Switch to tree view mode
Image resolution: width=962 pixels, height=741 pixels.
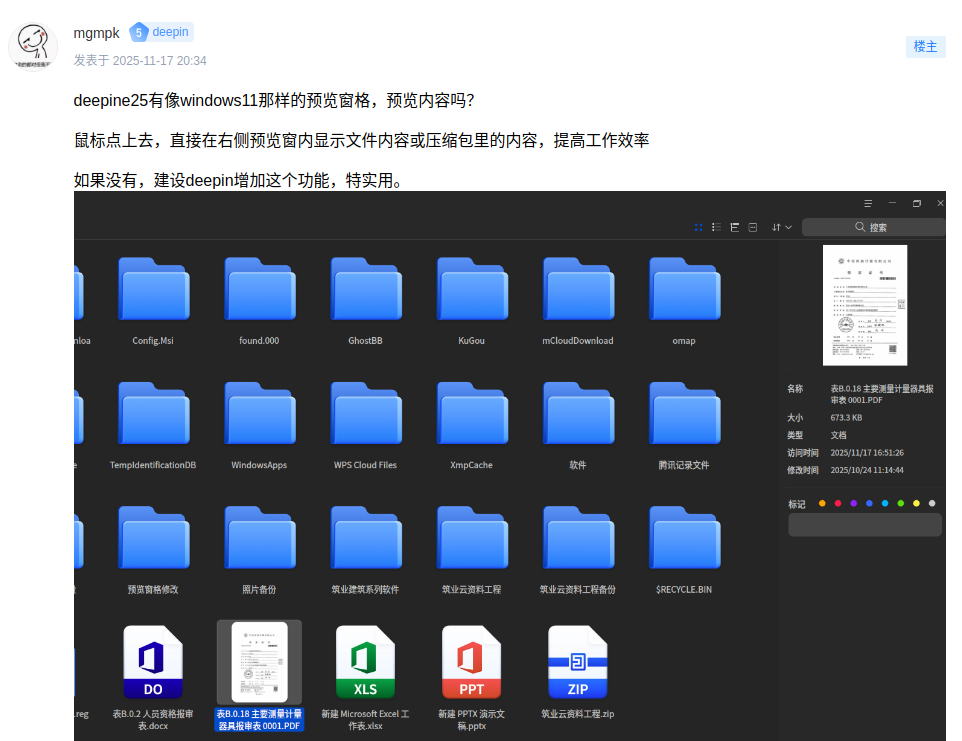point(734,228)
